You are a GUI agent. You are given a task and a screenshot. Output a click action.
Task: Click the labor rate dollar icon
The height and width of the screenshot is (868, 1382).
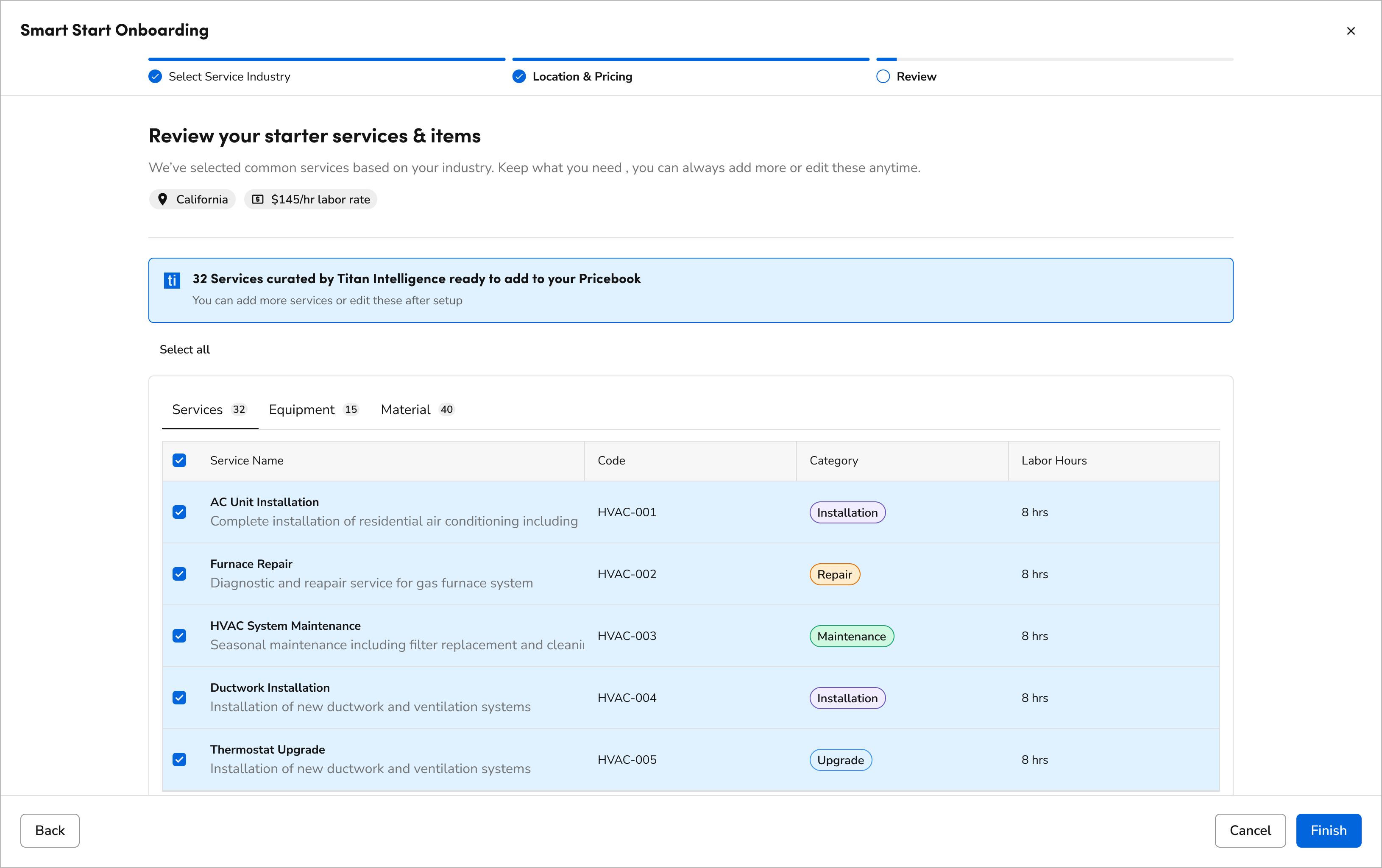pos(258,199)
